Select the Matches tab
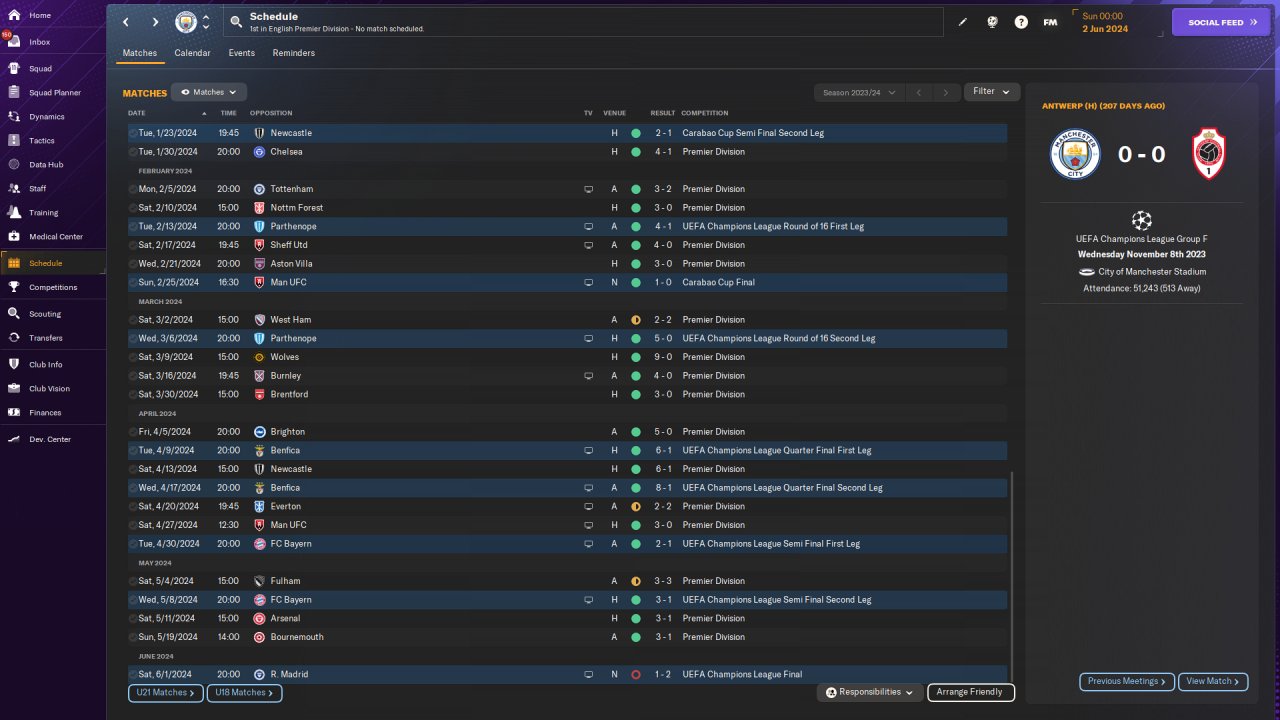This screenshot has height=720, width=1280. point(140,53)
